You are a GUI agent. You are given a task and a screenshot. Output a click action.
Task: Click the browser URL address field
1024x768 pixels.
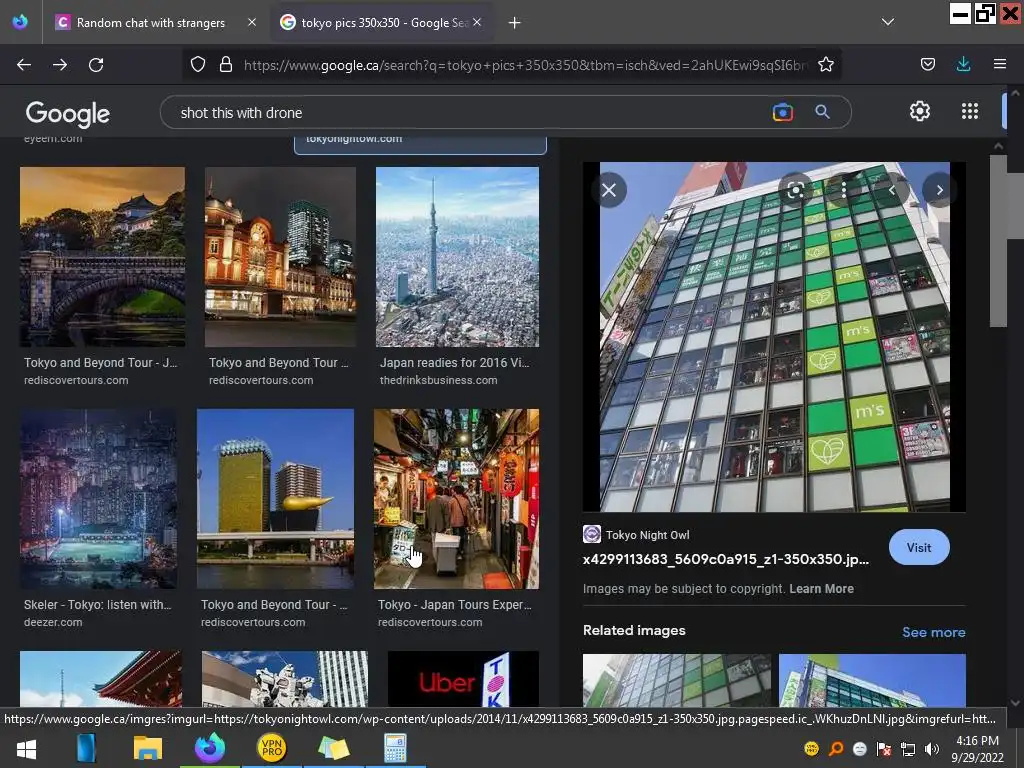(x=525, y=65)
